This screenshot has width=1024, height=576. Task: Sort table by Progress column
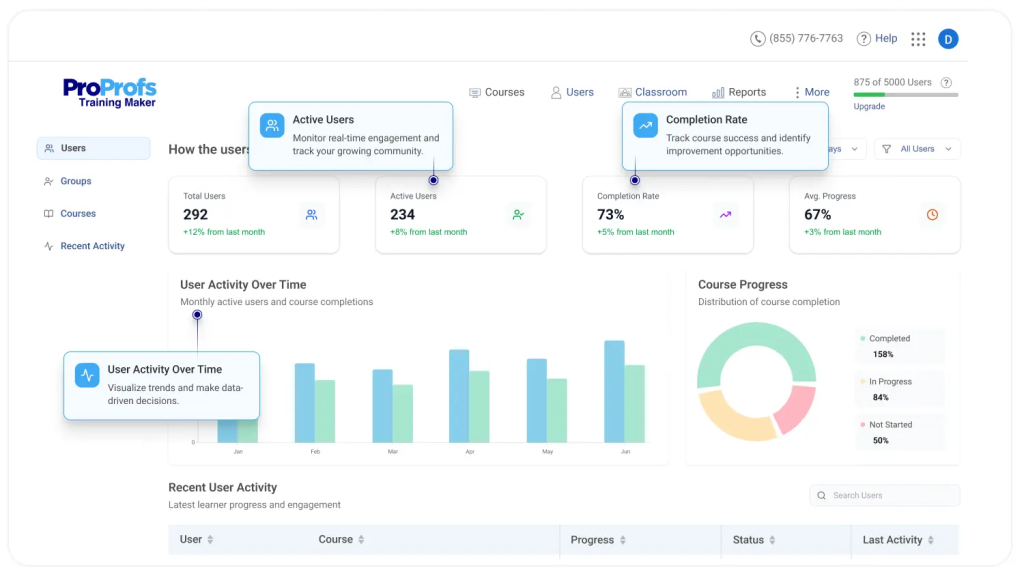pyautogui.click(x=623, y=540)
